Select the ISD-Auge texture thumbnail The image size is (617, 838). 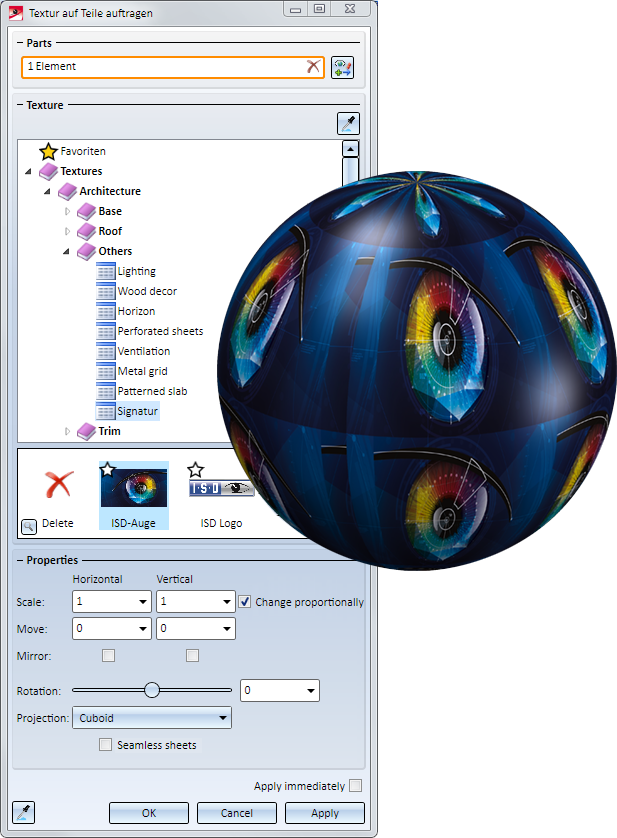click(134, 487)
